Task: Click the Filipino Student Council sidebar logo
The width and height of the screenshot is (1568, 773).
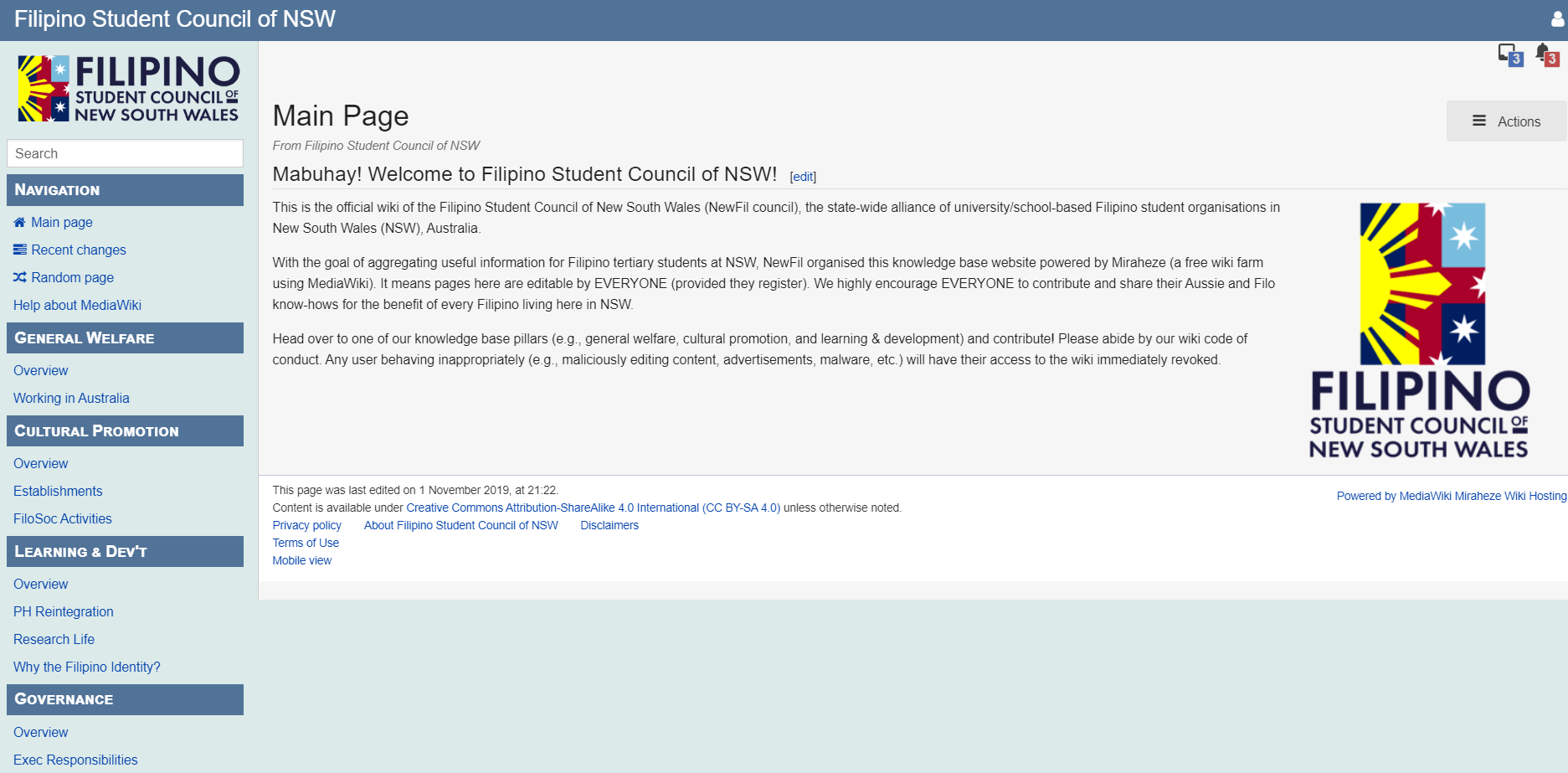Action: [128, 89]
